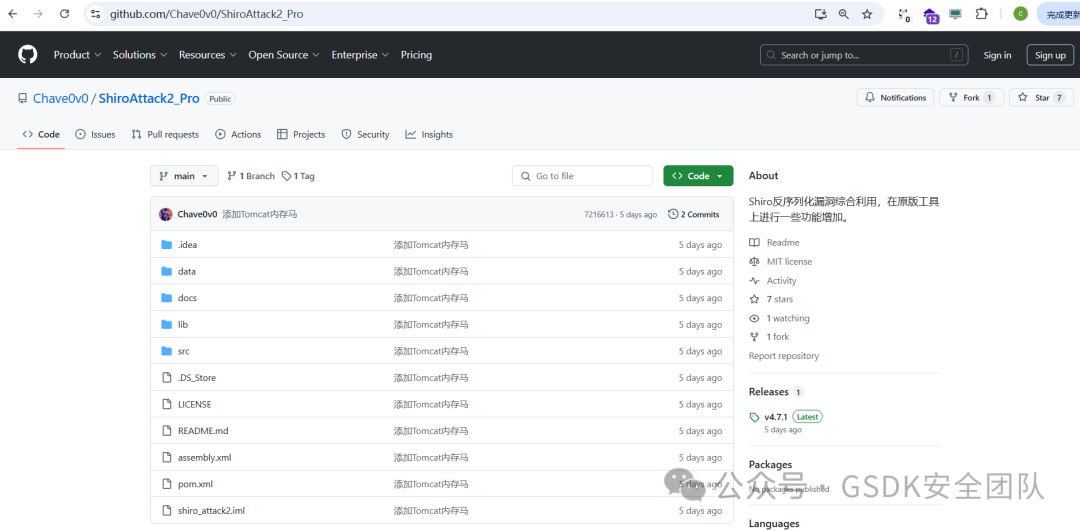Open the ShiroAttack2_Pro repository name link
The height and width of the screenshot is (530, 1080).
coord(149,99)
